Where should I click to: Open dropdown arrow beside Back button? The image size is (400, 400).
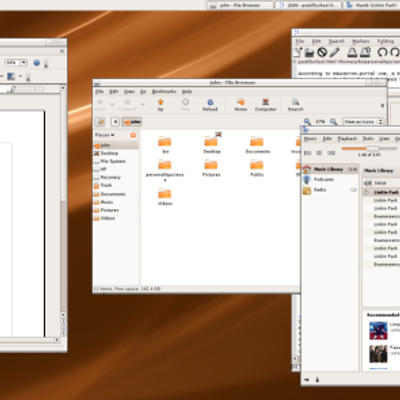point(112,105)
